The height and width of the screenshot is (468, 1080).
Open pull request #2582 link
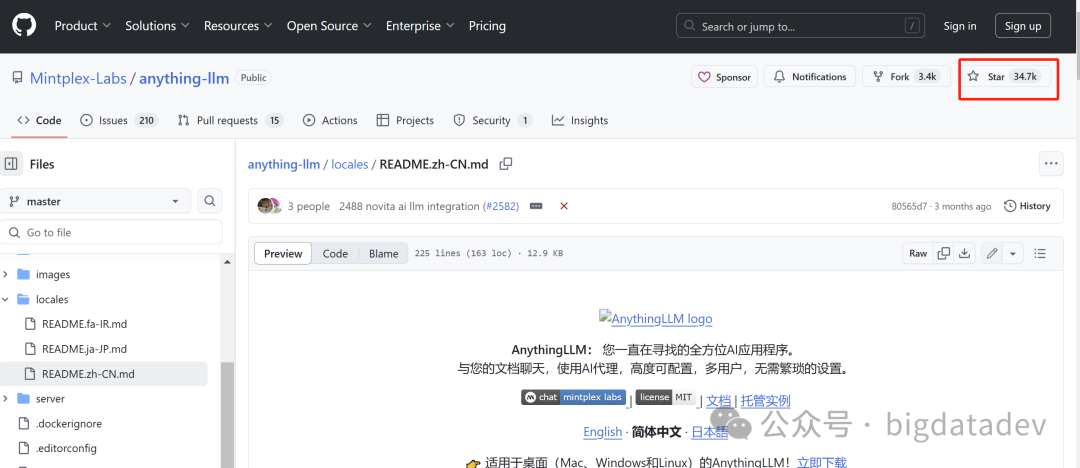coord(501,206)
